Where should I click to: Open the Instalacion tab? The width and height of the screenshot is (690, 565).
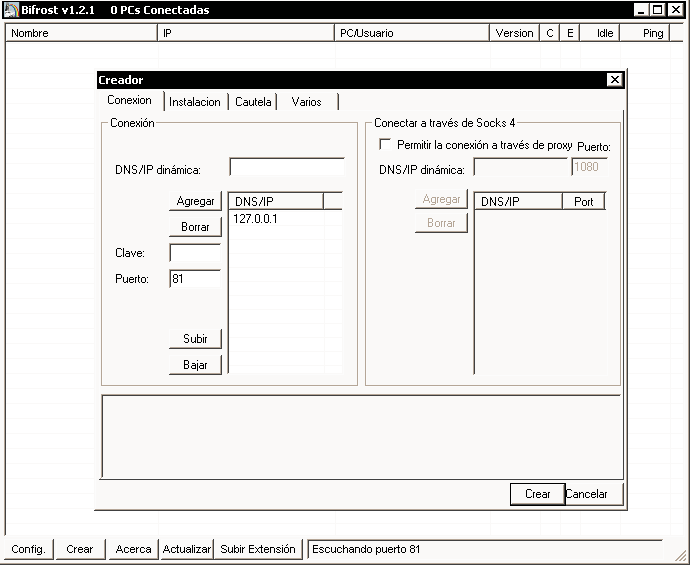click(x=195, y=102)
